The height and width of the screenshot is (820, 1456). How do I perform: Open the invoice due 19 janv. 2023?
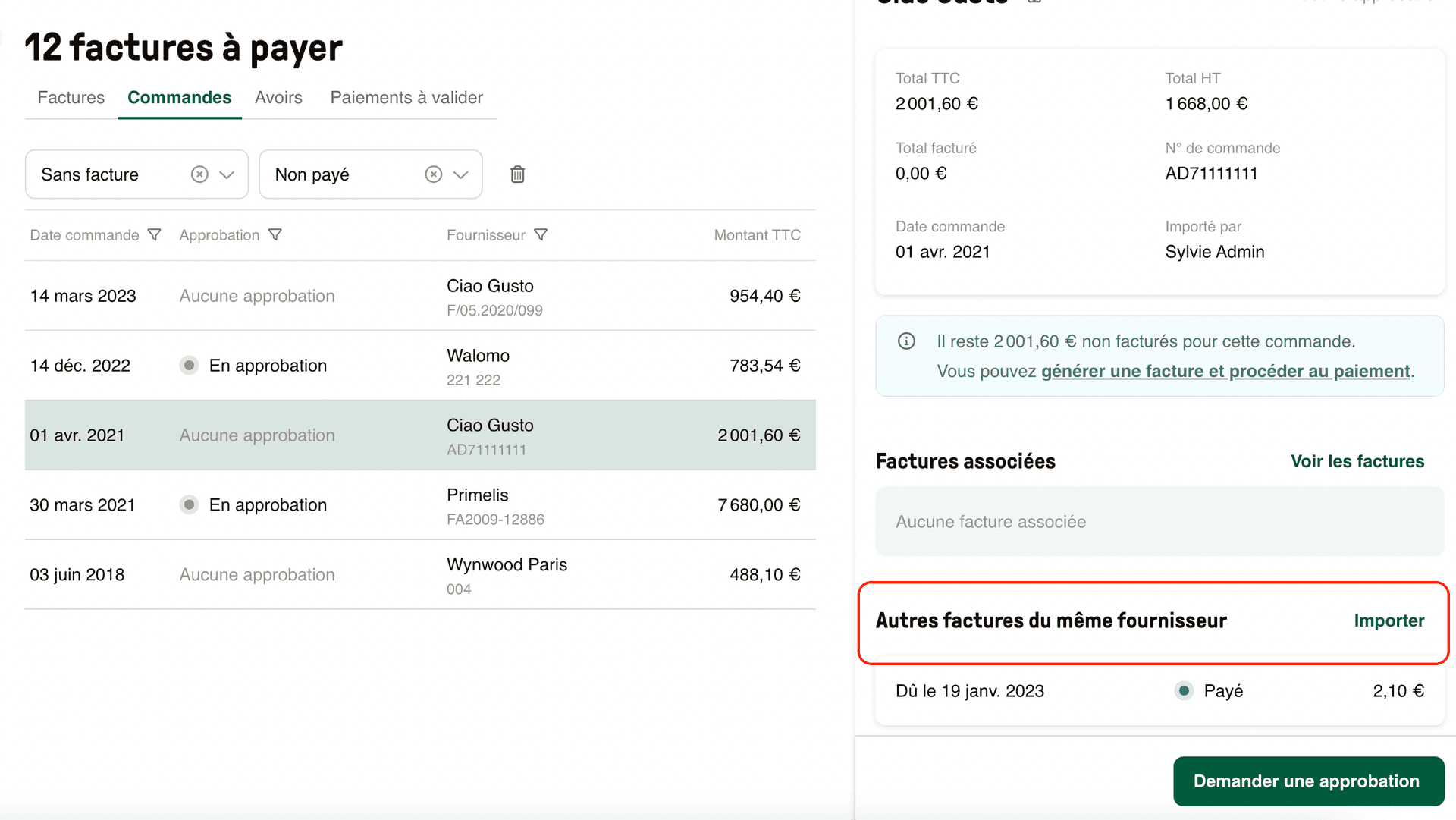(969, 691)
